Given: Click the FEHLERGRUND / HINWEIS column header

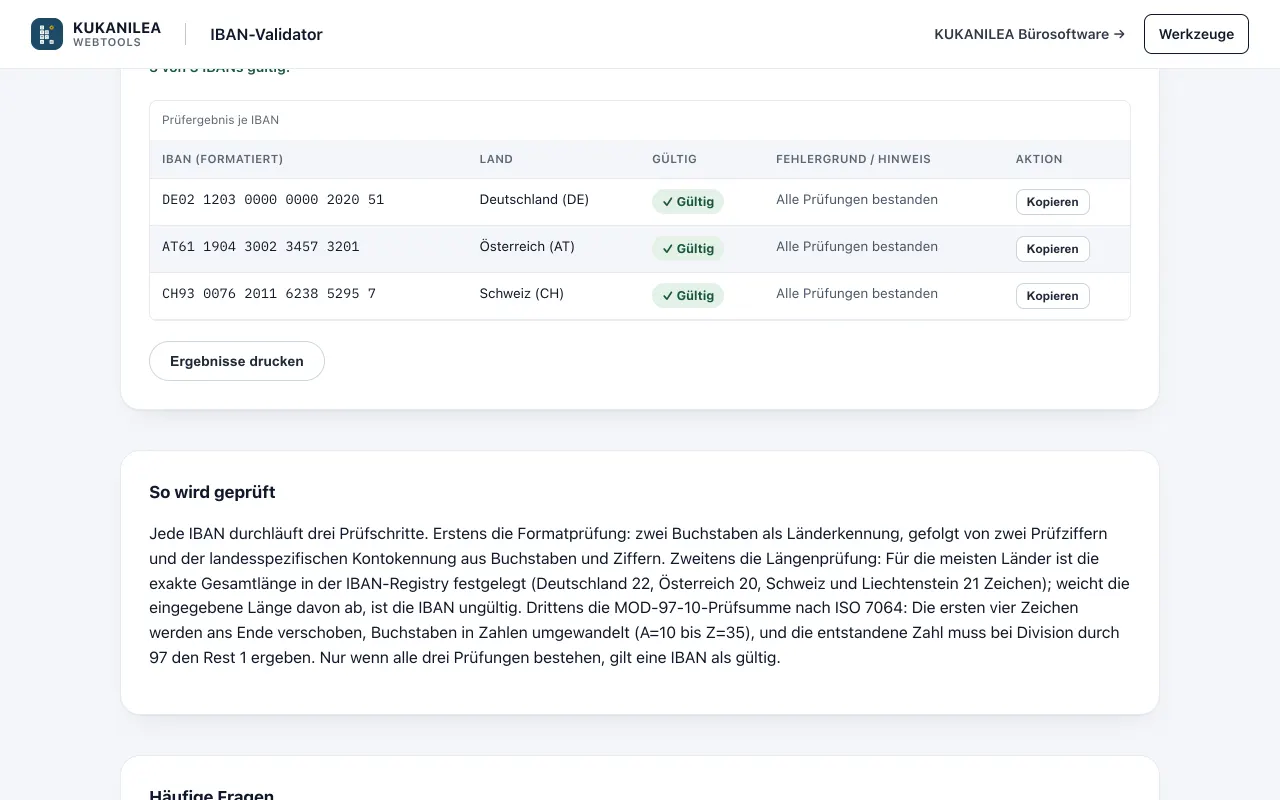Looking at the screenshot, I should [853, 159].
